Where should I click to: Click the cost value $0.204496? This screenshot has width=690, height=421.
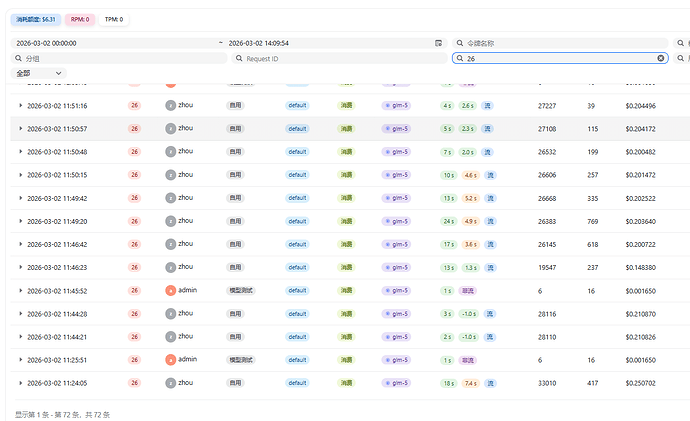tap(640, 106)
